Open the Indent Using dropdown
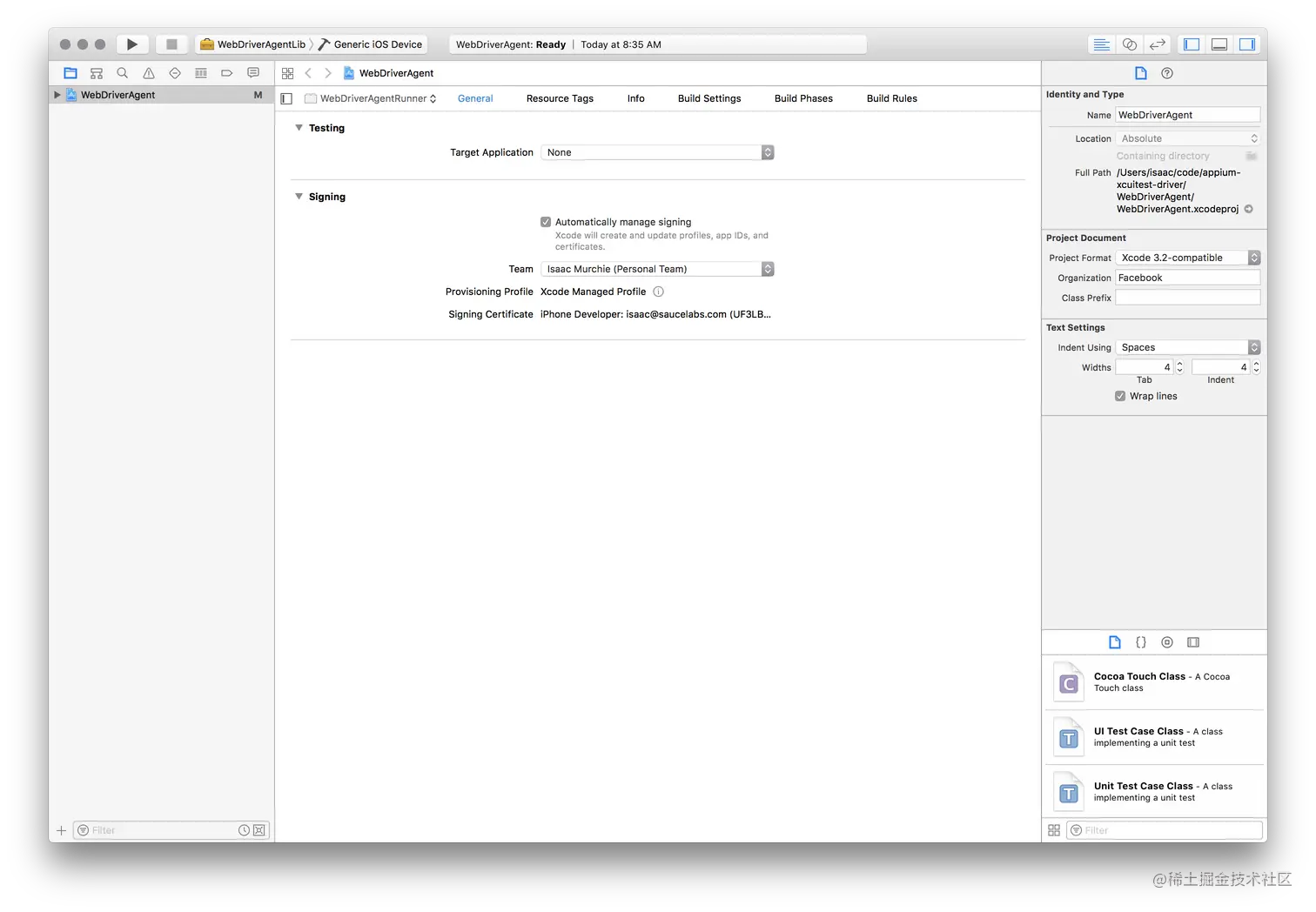Screen dimensions: 1316x912 [1188, 347]
